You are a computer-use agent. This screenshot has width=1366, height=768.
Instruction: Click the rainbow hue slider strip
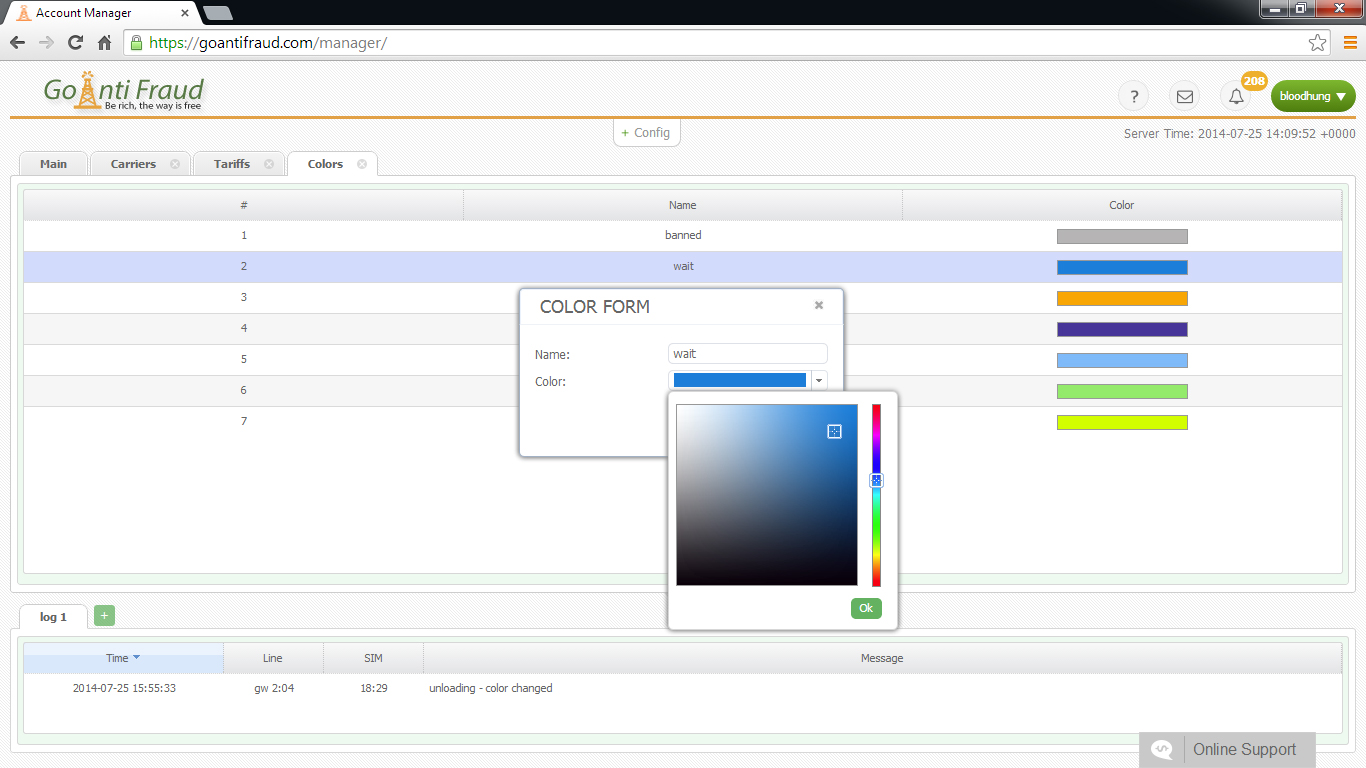876,530
